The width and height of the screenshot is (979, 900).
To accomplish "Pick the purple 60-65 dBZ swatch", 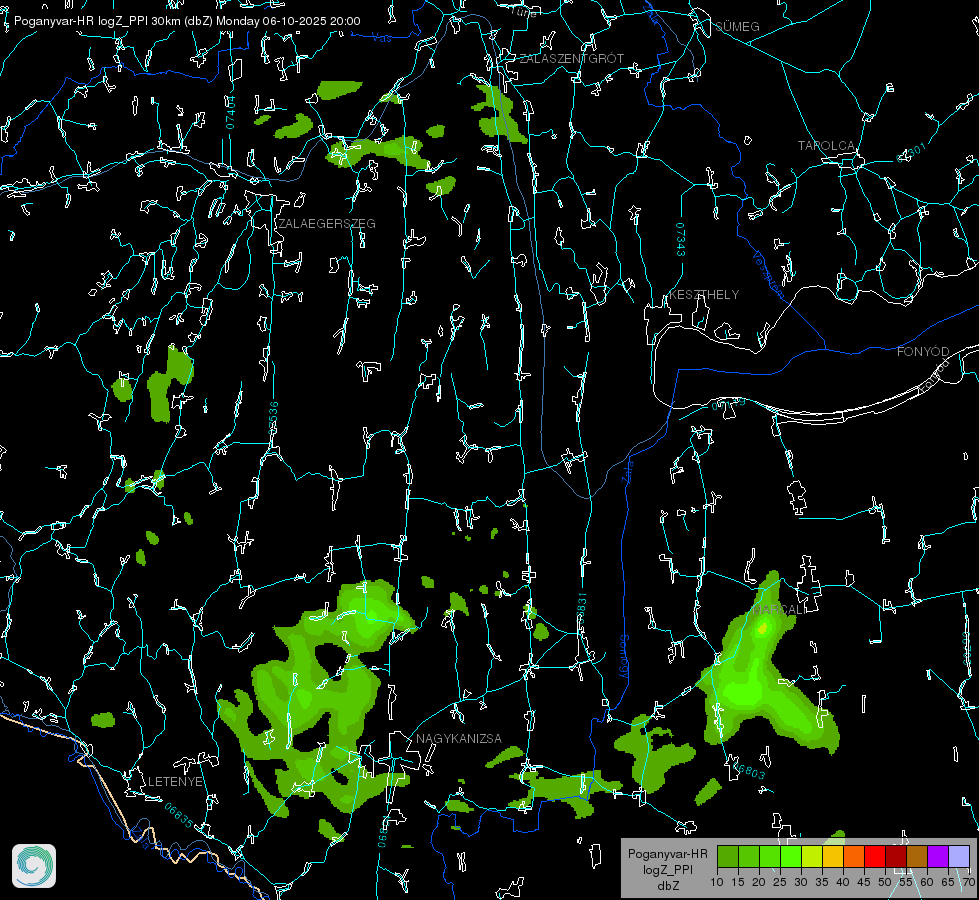I will click(938, 856).
